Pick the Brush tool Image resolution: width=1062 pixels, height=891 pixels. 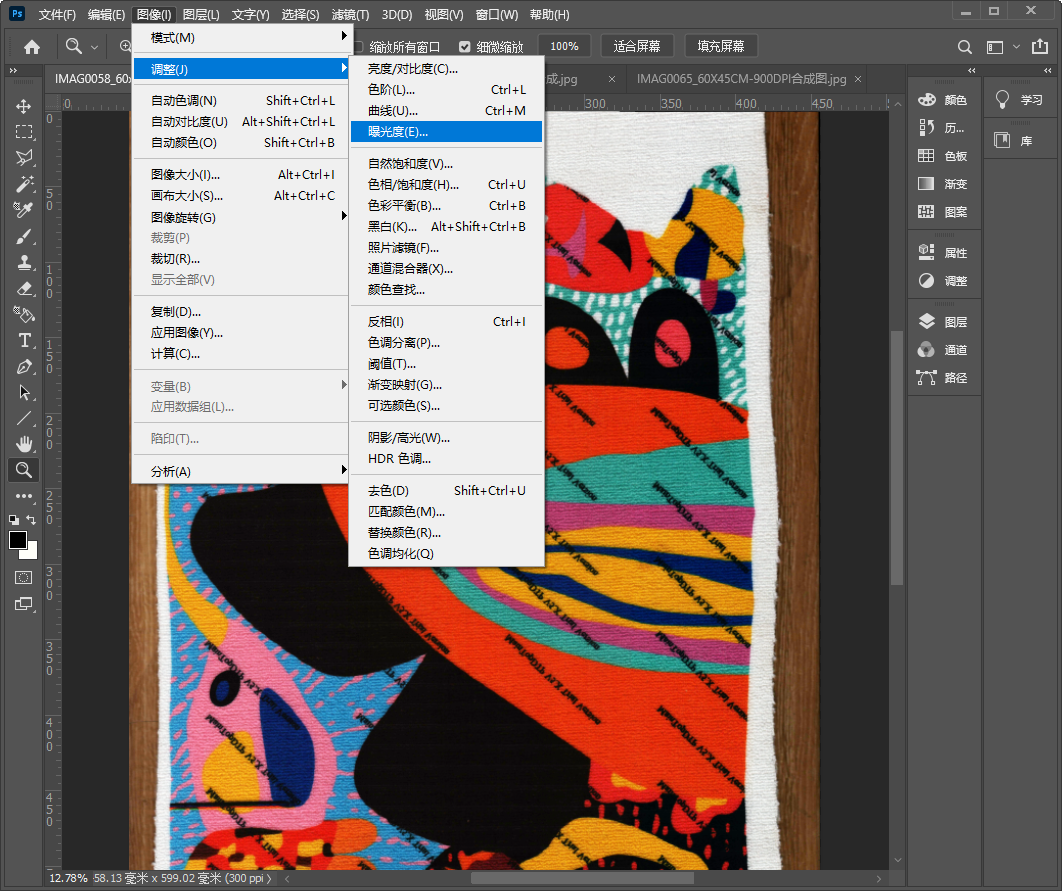tap(24, 236)
